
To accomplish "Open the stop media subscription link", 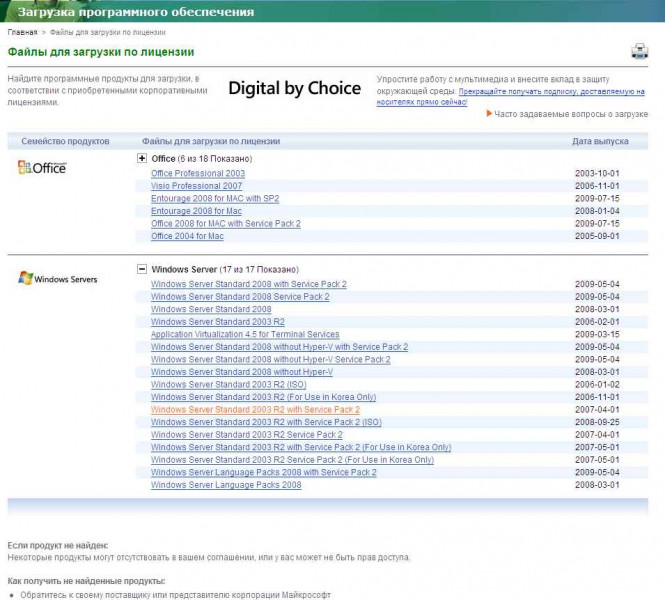I will pos(510,97).
